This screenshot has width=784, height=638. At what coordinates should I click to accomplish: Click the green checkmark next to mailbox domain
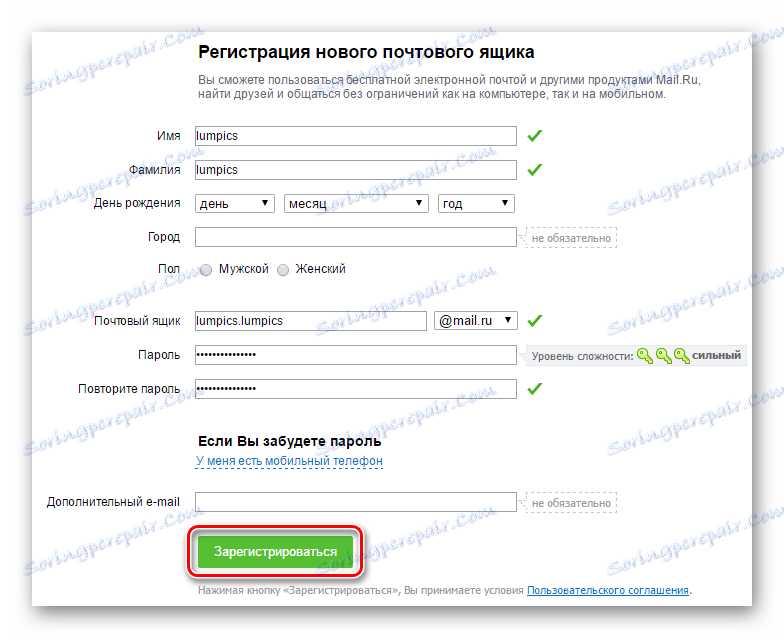click(534, 320)
